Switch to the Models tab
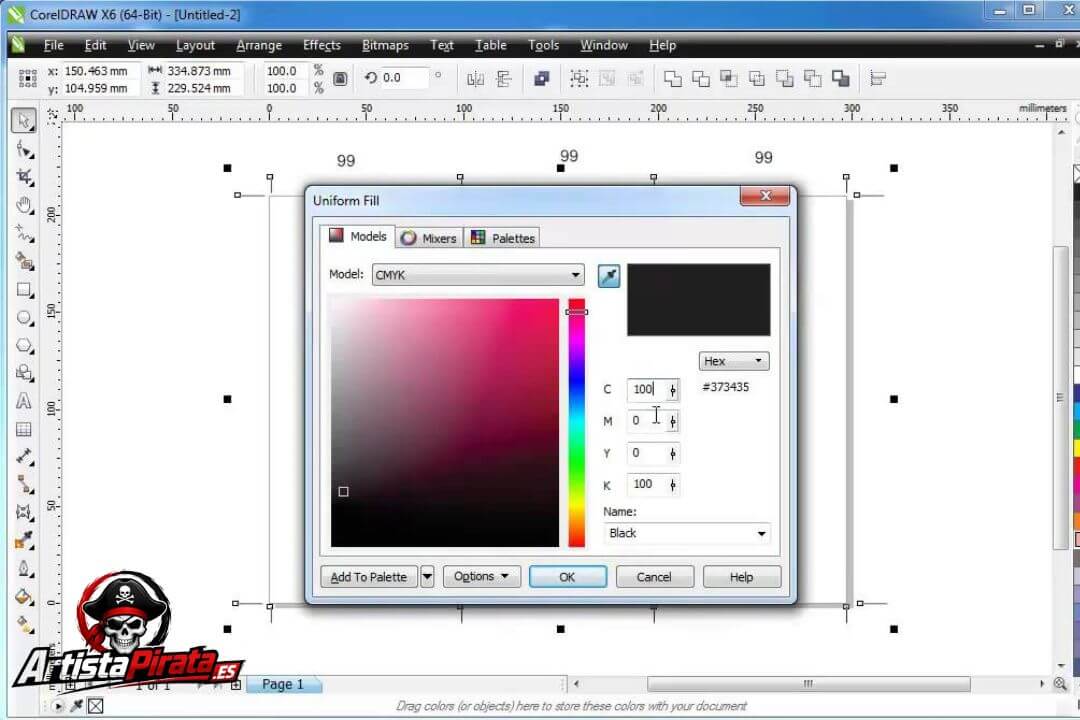Viewport: 1080px width, 720px height. coord(358,236)
